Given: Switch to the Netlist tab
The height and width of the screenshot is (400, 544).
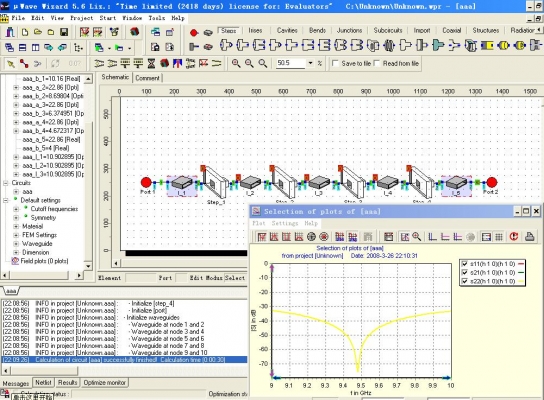Looking at the screenshot, I should (x=43, y=382).
